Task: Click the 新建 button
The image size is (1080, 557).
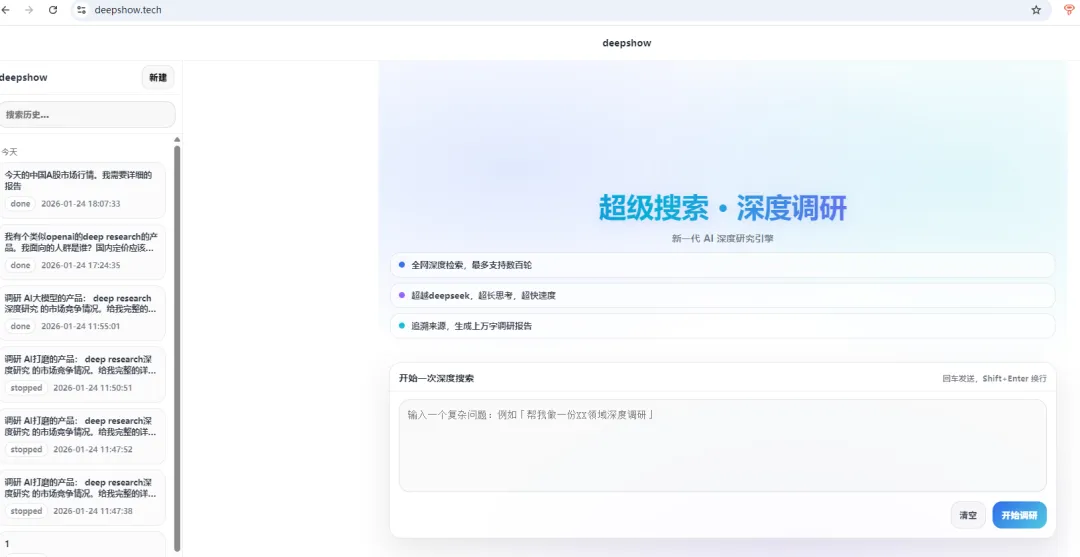Action: tap(158, 77)
